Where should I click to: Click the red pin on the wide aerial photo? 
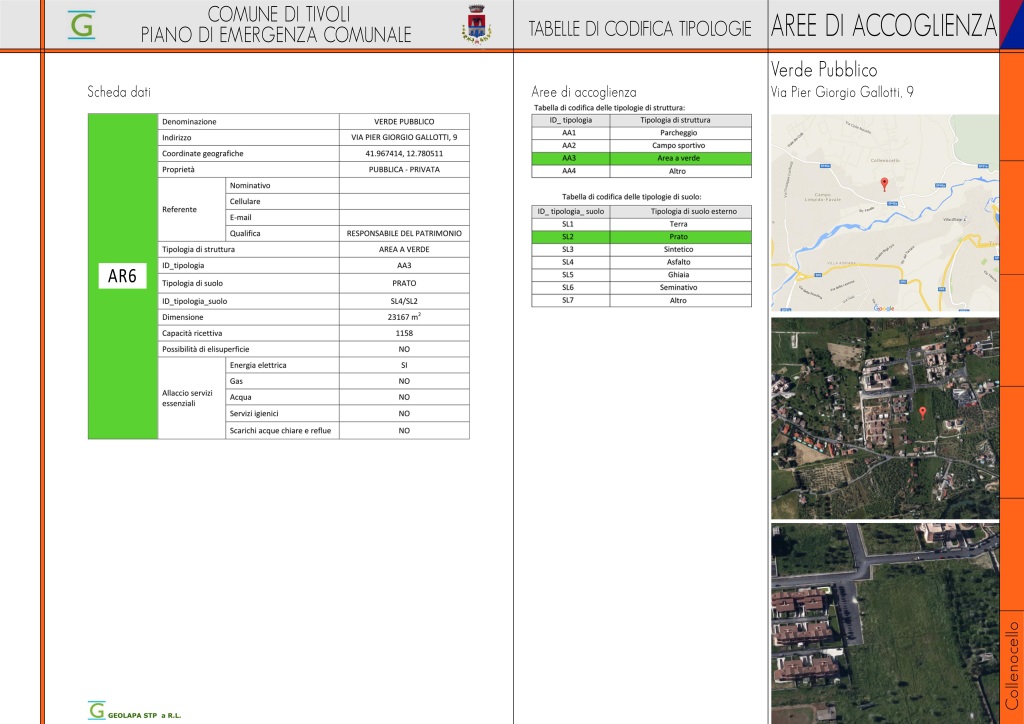(x=922, y=413)
